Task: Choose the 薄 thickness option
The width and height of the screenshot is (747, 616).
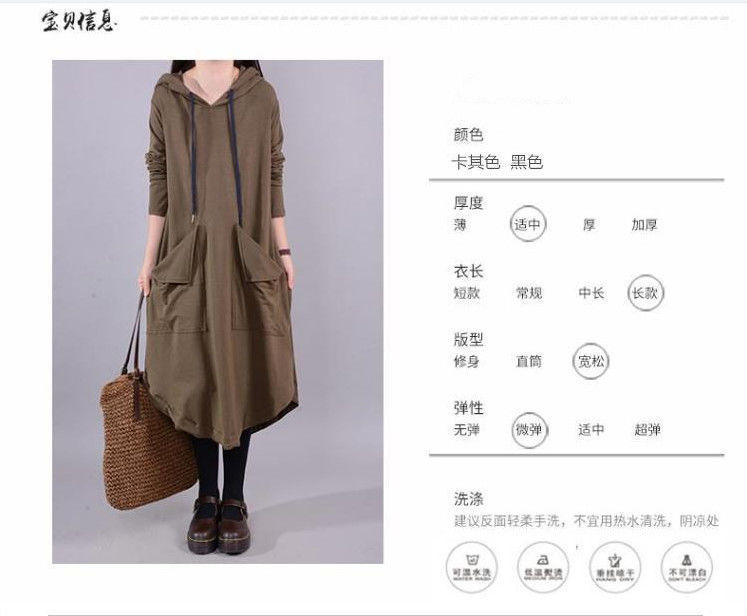Action: click(x=460, y=224)
